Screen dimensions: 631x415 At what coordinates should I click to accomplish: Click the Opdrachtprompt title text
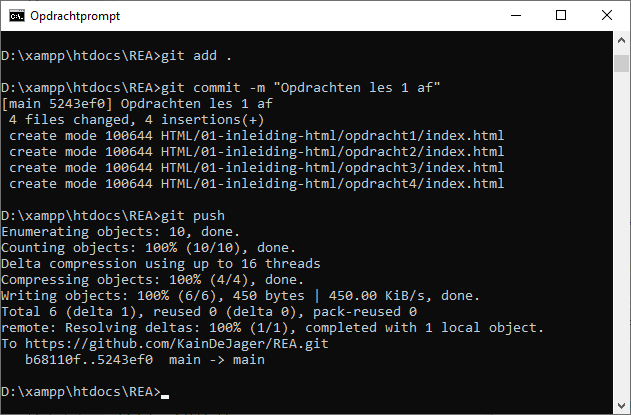[x=75, y=16]
